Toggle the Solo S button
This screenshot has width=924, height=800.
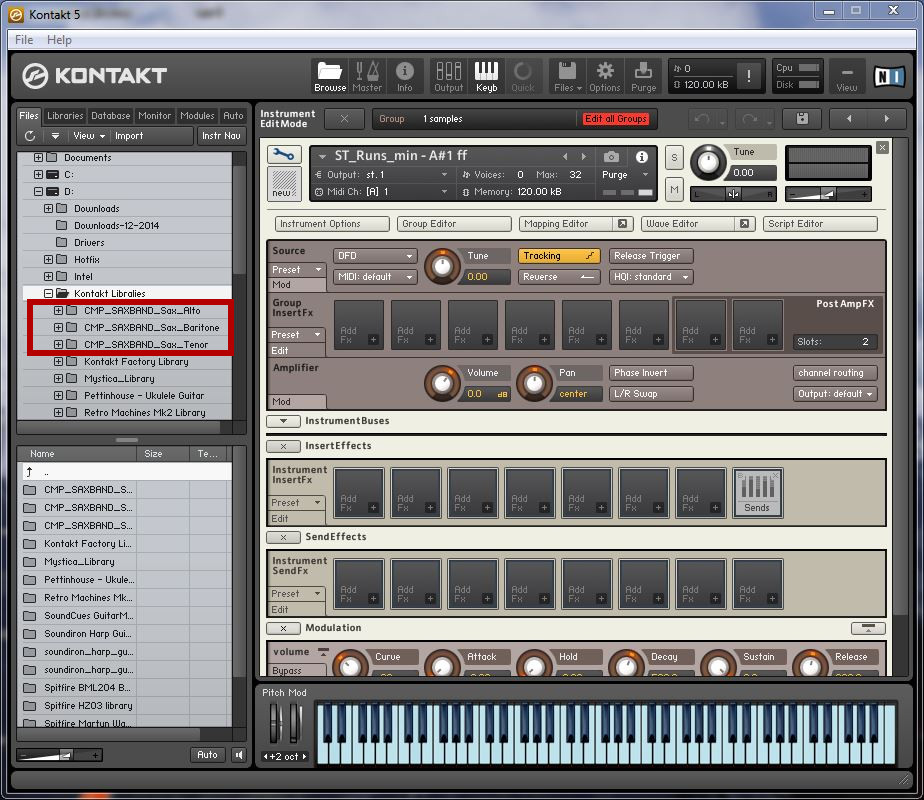[674, 158]
